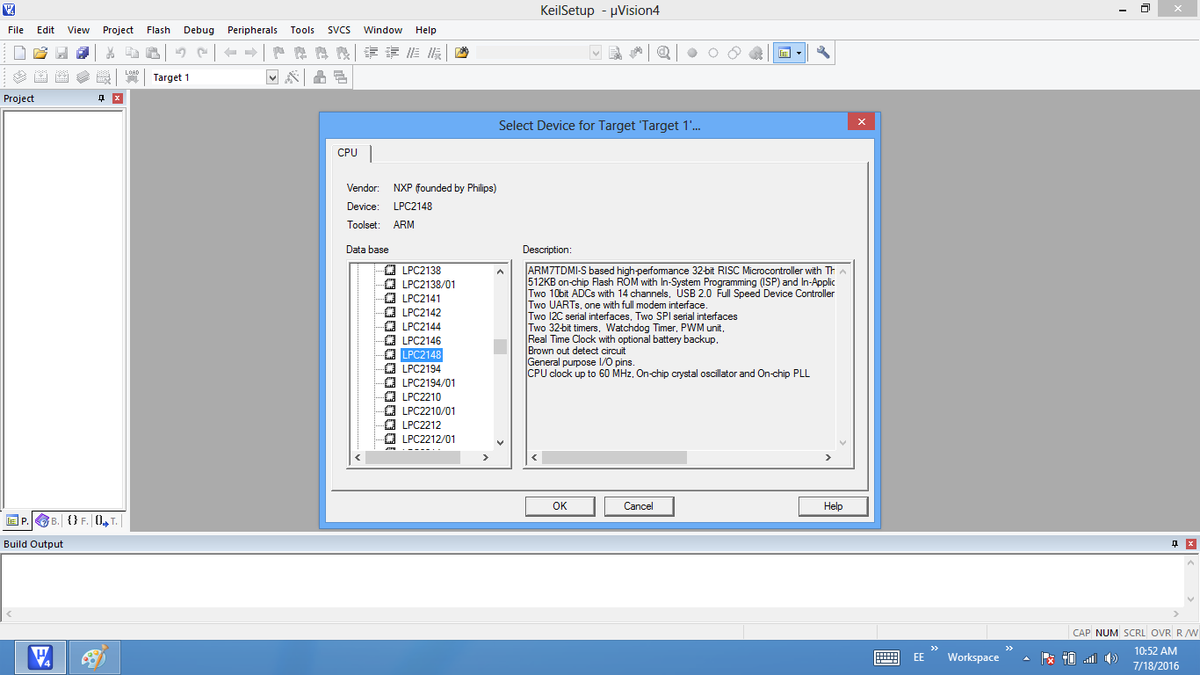Click the Save All toolbar icon
Viewport: 1200px width, 675px height.
pyautogui.click(x=81, y=52)
